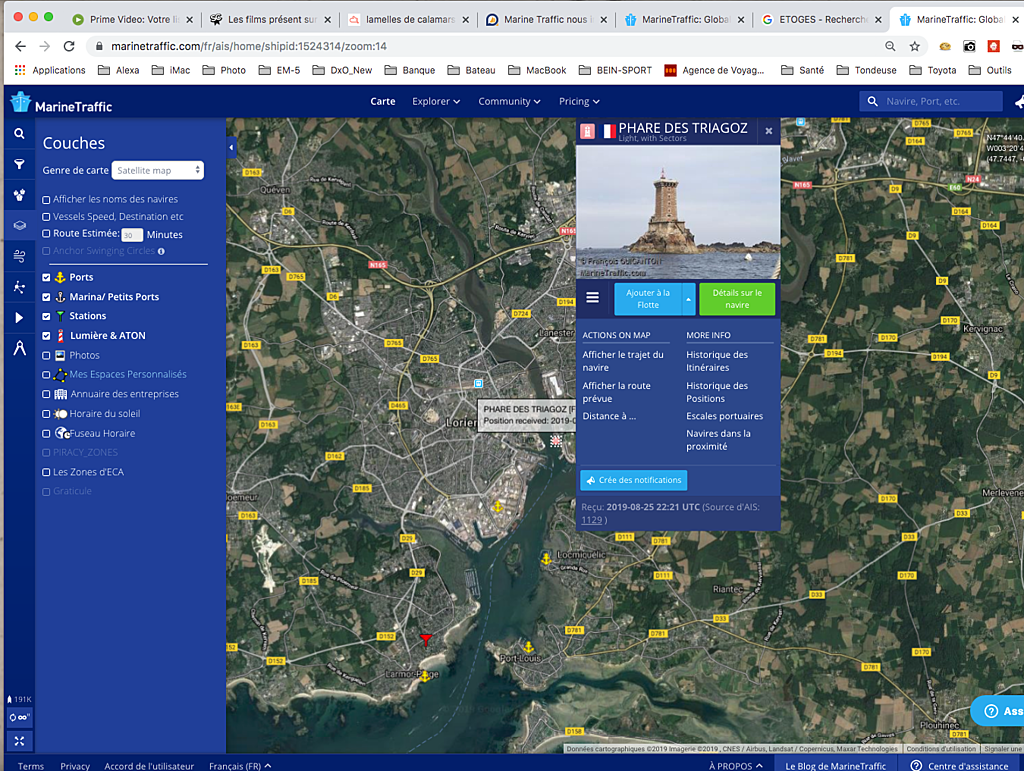Screen dimensions: 1024x771
Task: Click the blue square marker near Lorient
Action: [x=479, y=383]
